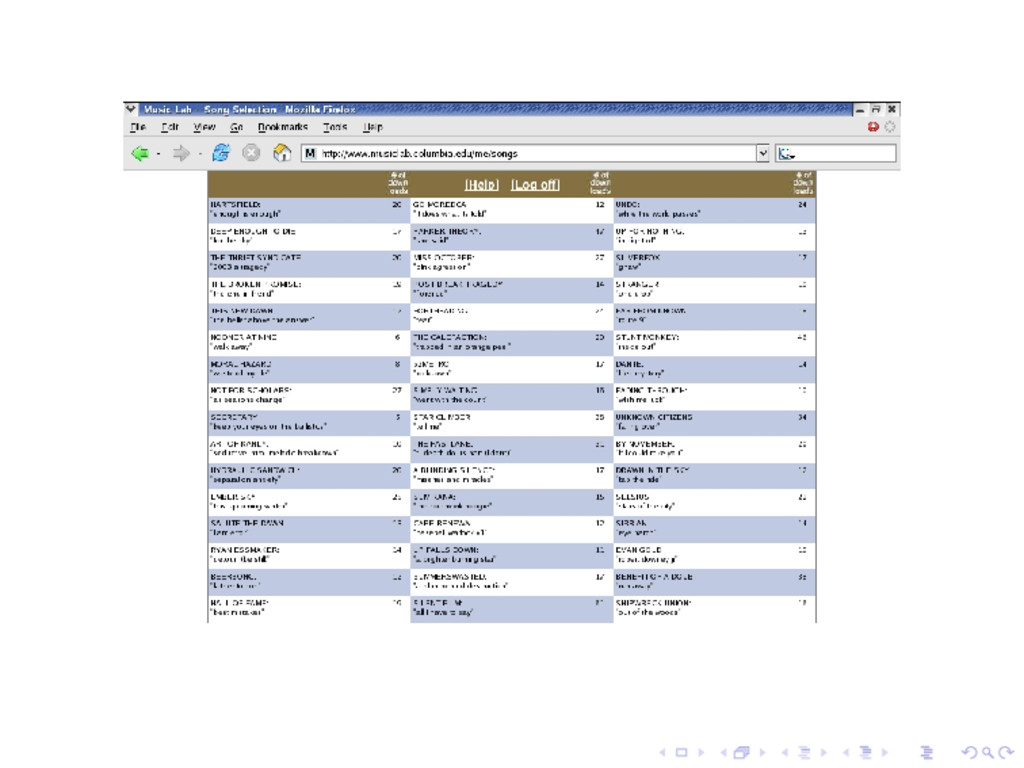The width and height of the screenshot is (1024, 768).
Task: Go to next section in Beamer navigation bar
Action: click(x=884, y=752)
